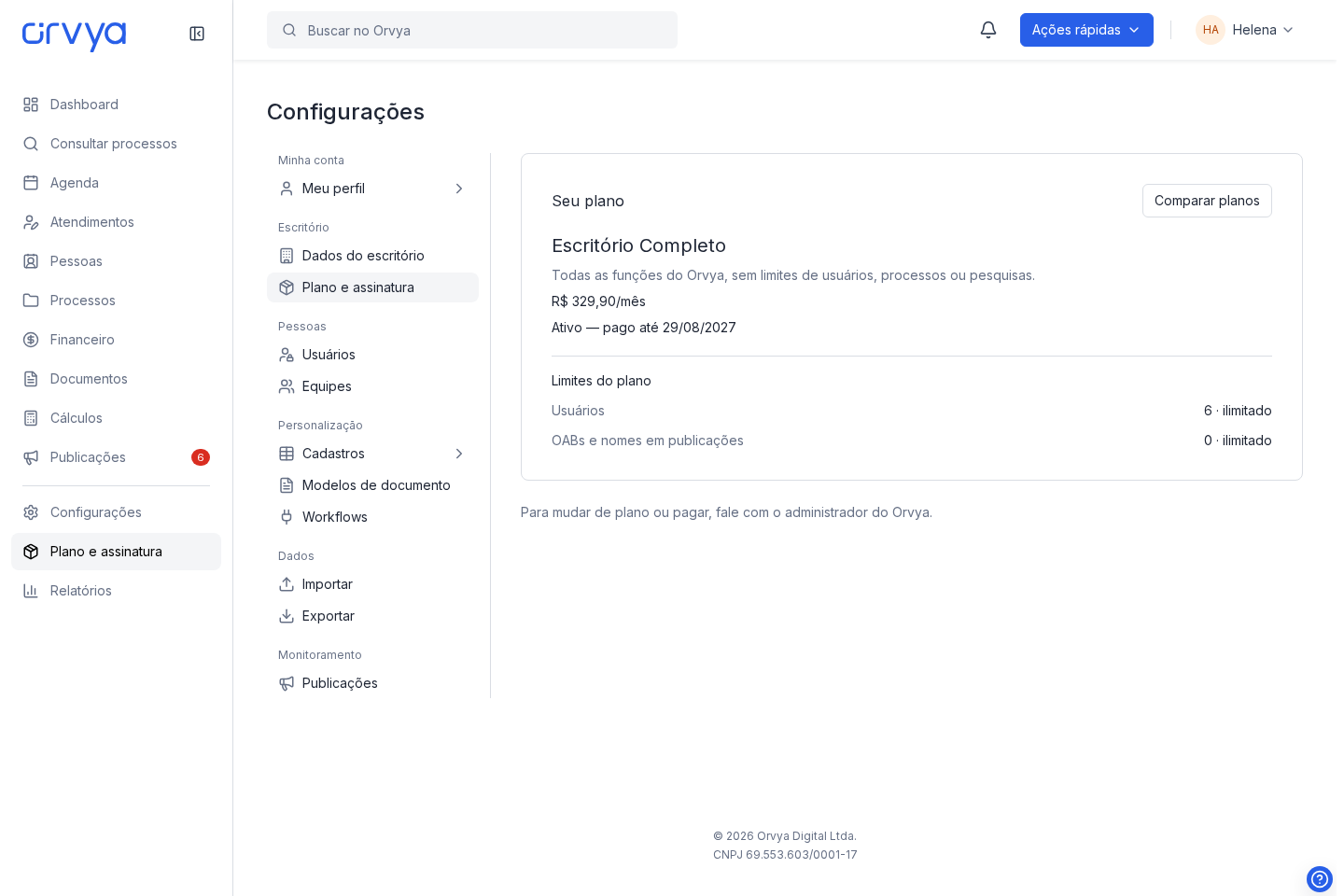Click the Exportar download icon
This screenshot has height=896, width=1344.
tap(287, 616)
